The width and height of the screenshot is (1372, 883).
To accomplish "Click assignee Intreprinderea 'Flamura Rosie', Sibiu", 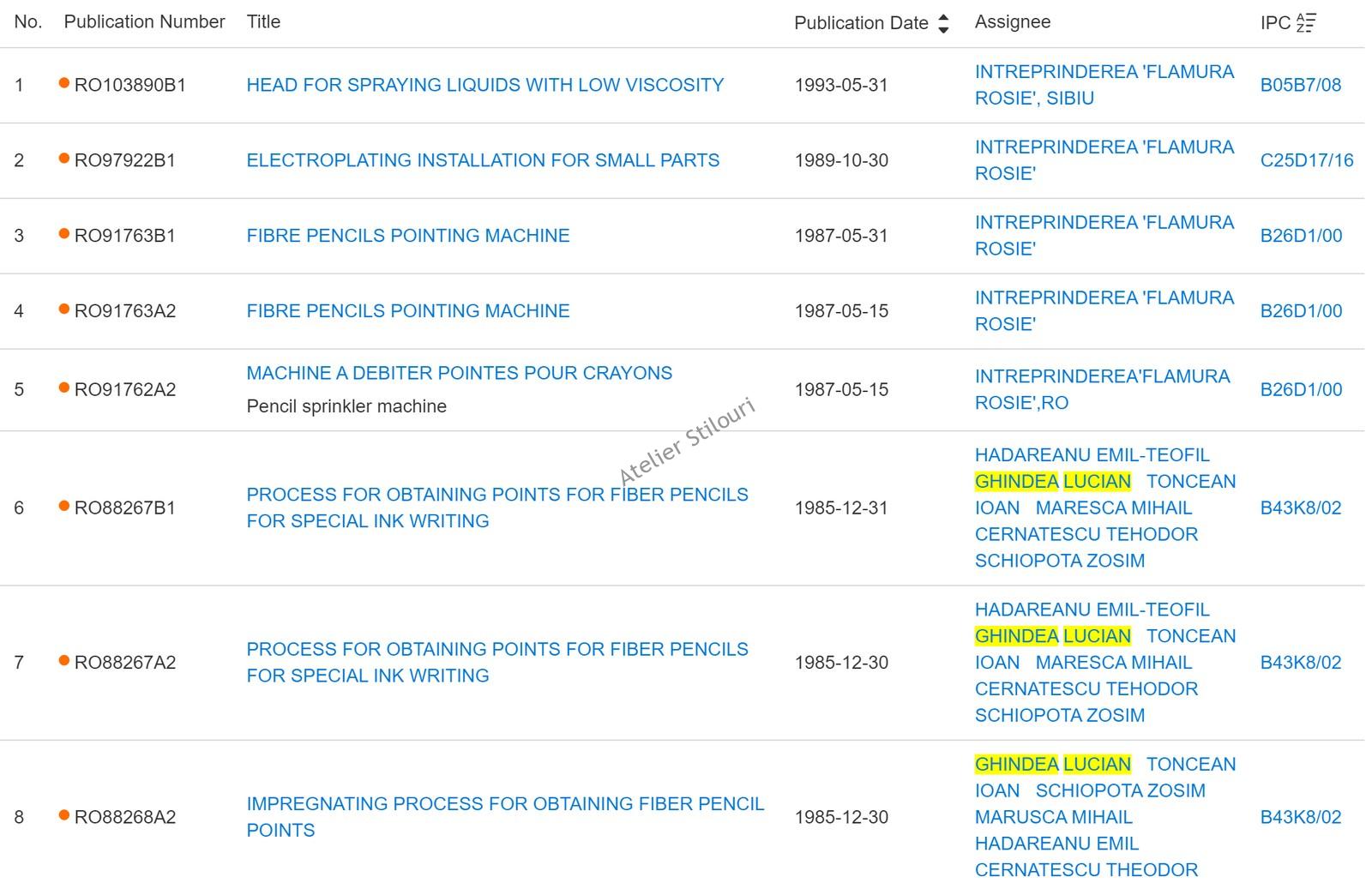I will [1104, 85].
